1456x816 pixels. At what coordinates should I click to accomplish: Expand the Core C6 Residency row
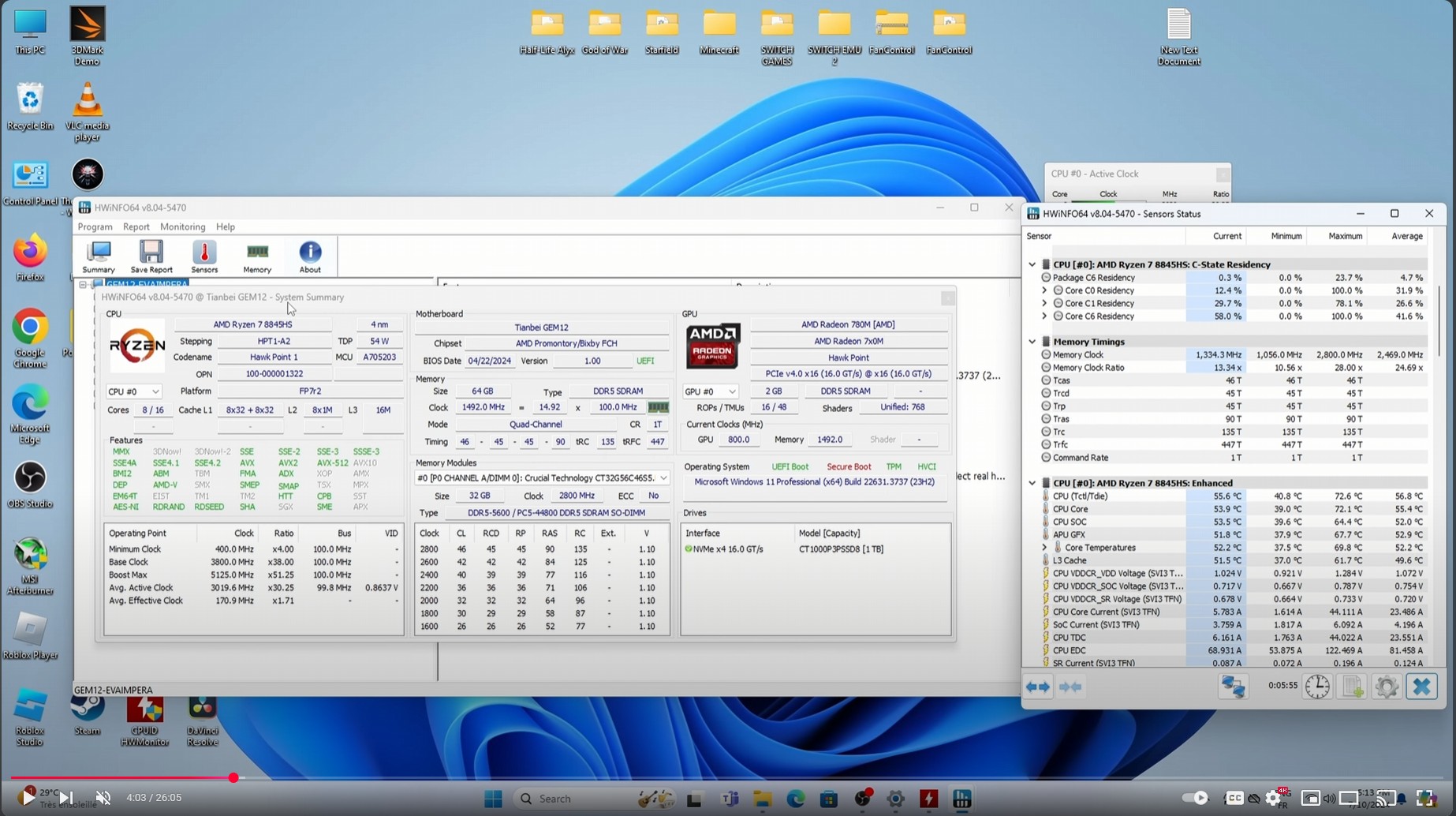click(1044, 316)
